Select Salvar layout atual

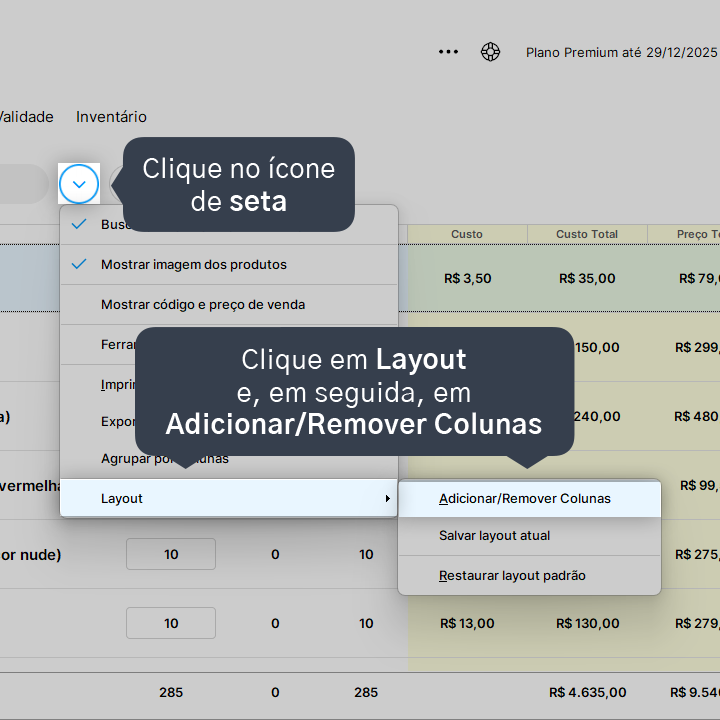point(529,535)
